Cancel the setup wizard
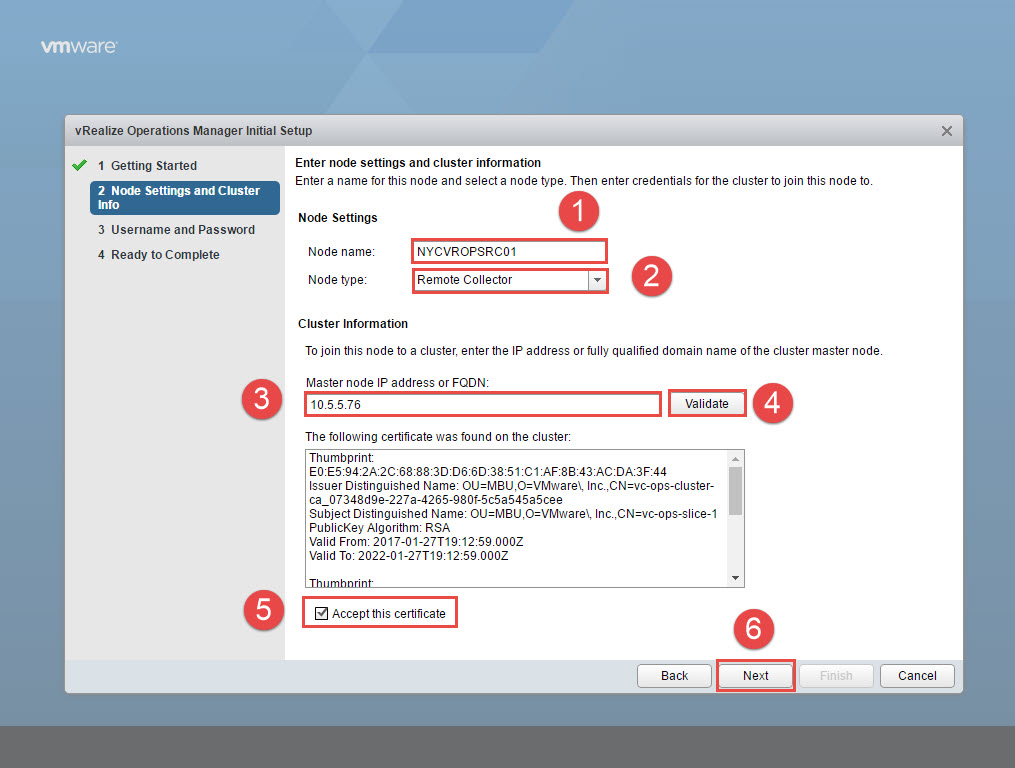This screenshot has height=768, width=1015. tap(917, 675)
